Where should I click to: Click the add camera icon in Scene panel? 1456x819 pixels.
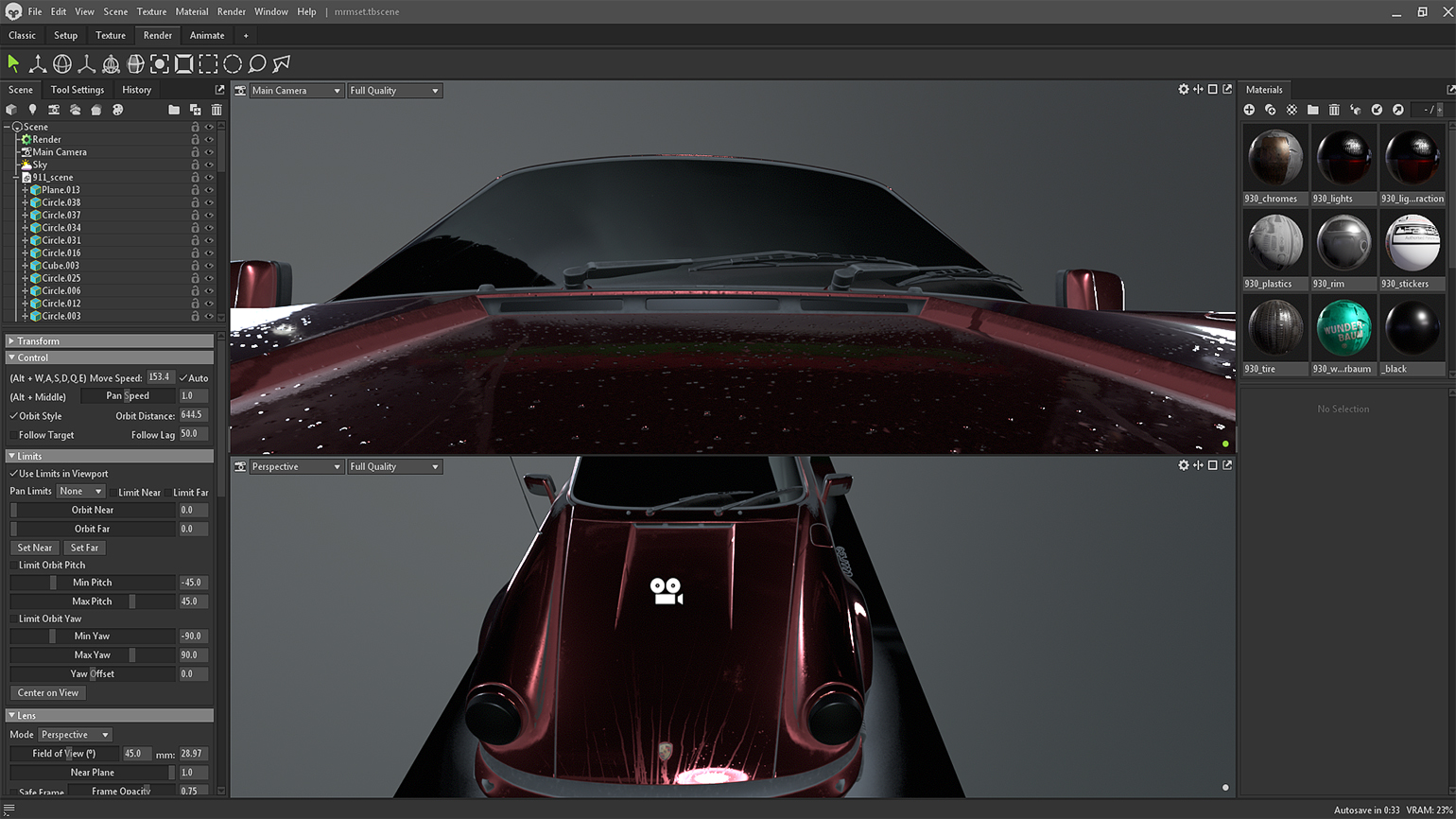pos(54,110)
